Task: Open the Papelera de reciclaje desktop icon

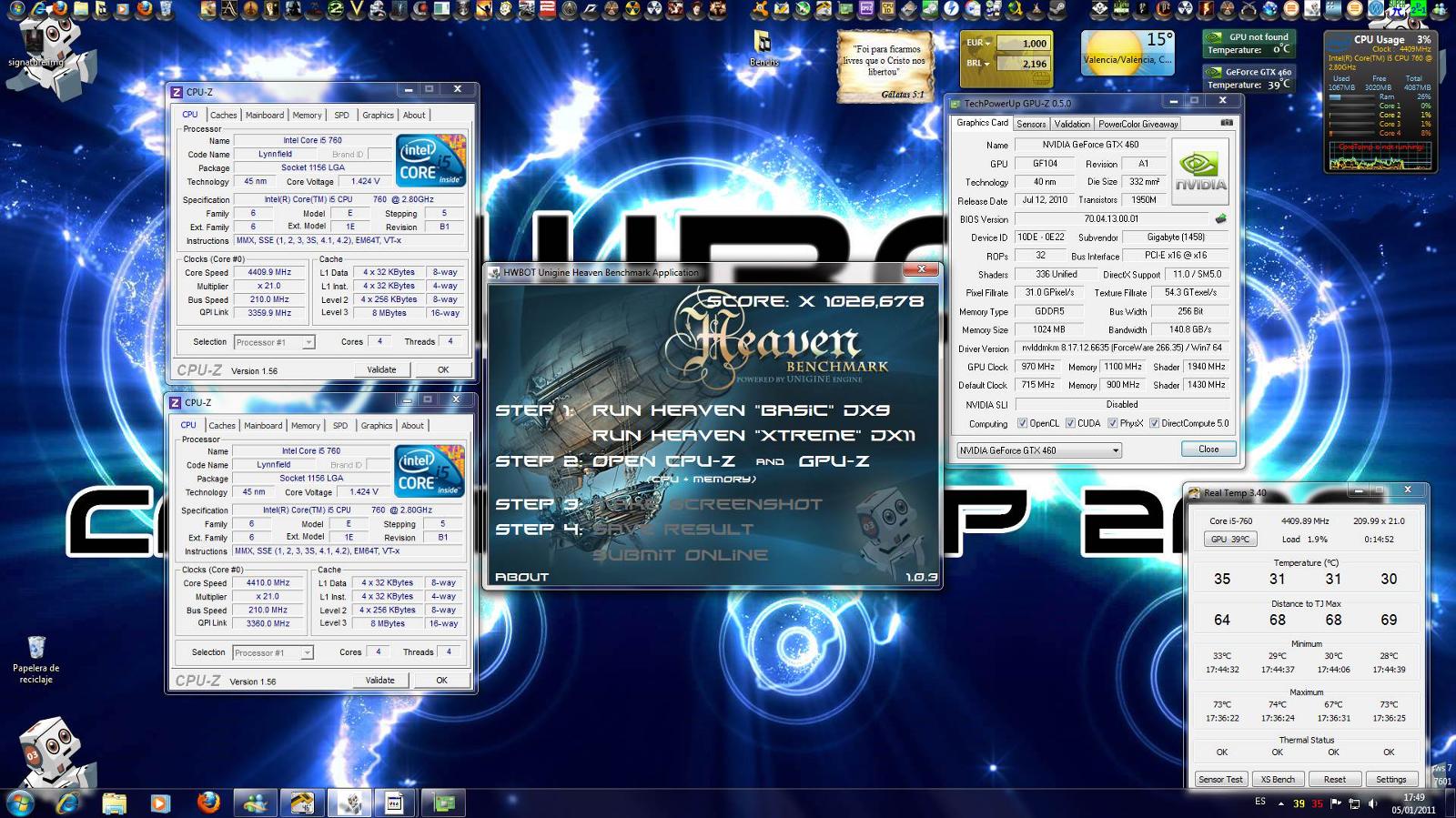Action: [36, 660]
